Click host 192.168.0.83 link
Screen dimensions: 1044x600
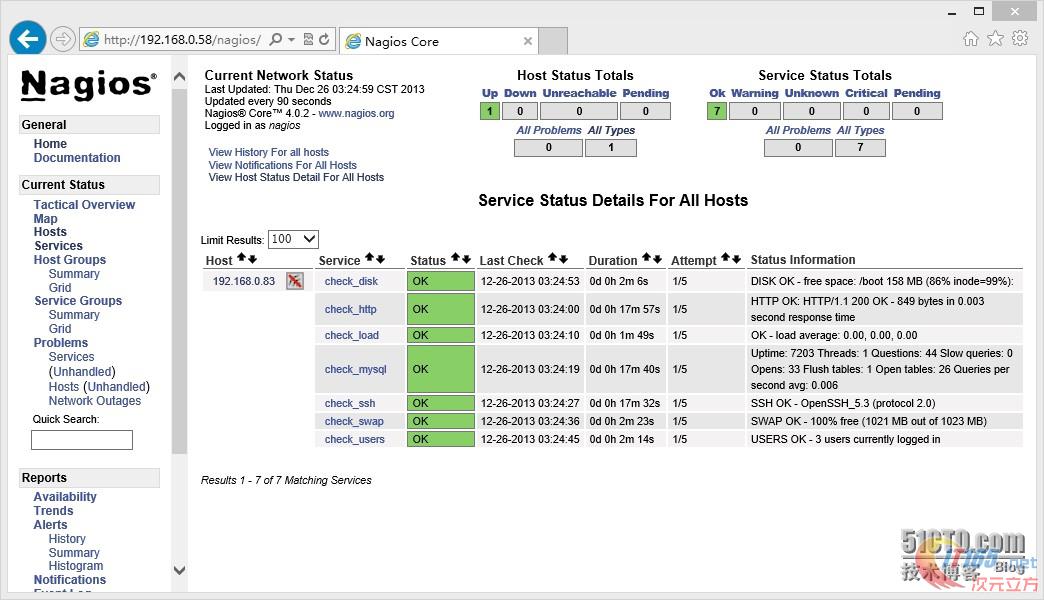click(244, 281)
